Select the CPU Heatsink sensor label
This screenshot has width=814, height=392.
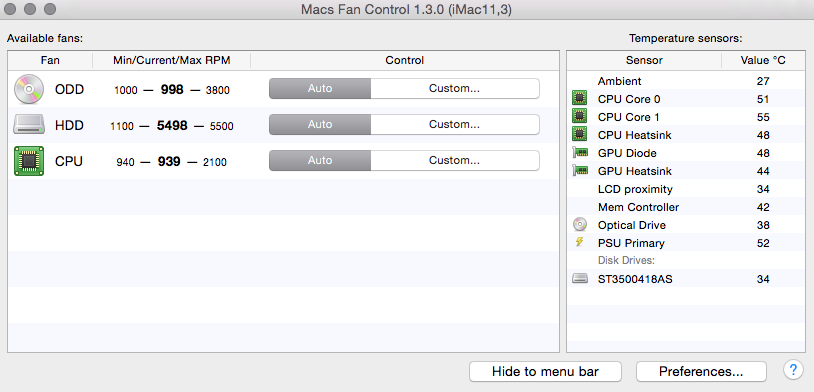coord(634,136)
